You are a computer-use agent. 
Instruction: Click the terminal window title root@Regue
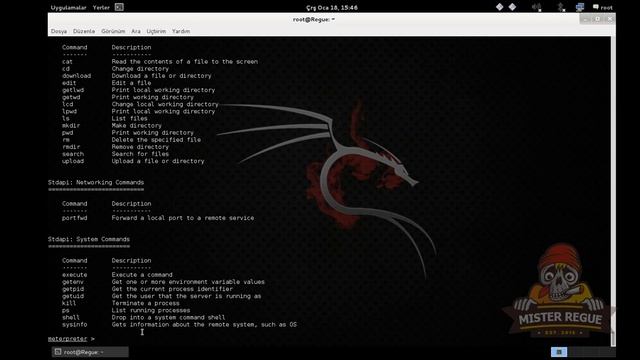point(313,19)
